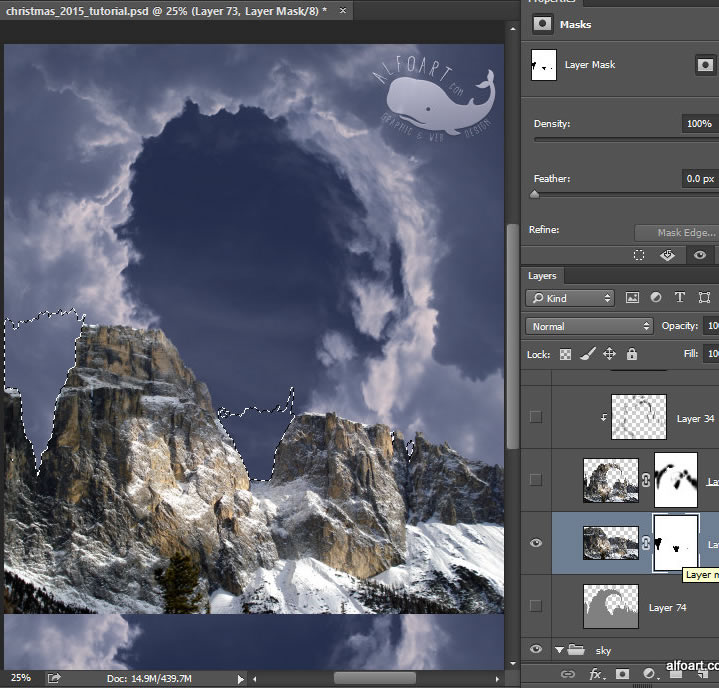Show the hidden Layer 34
This screenshot has height=688, width=719.
[x=536, y=417]
